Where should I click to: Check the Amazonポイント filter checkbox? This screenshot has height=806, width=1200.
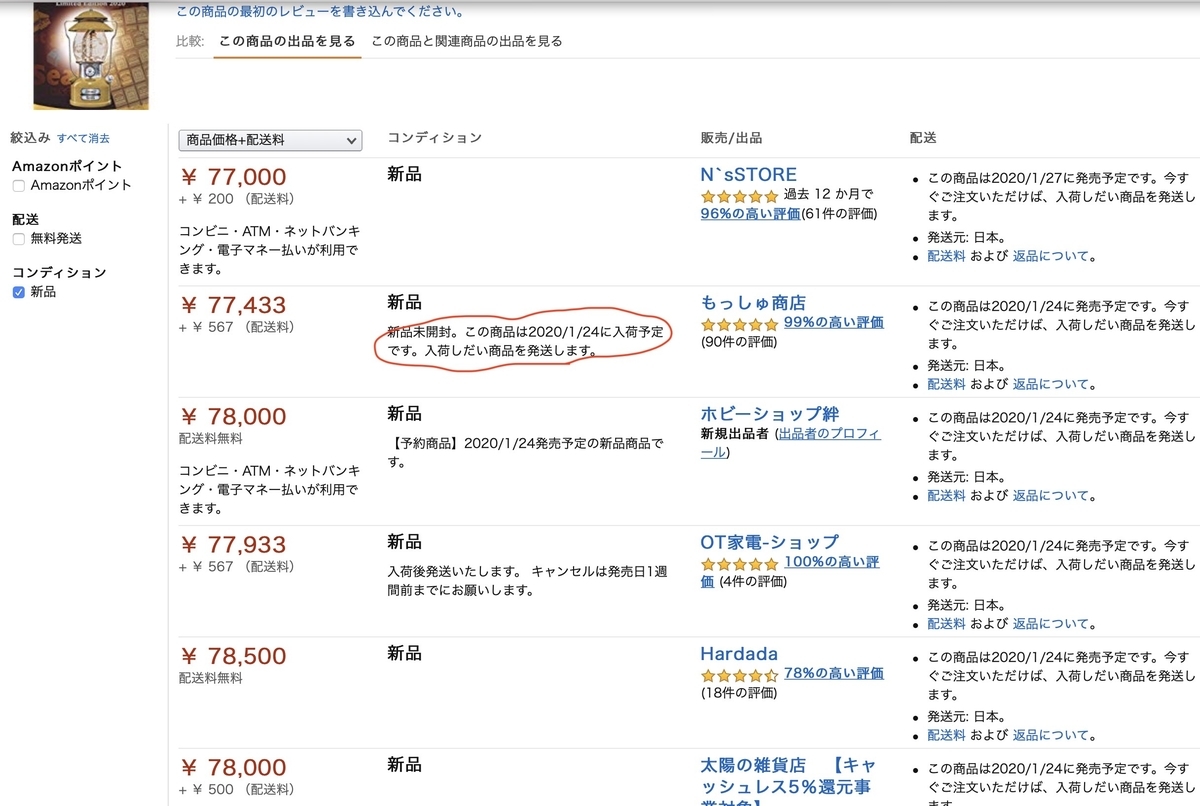click(x=19, y=185)
